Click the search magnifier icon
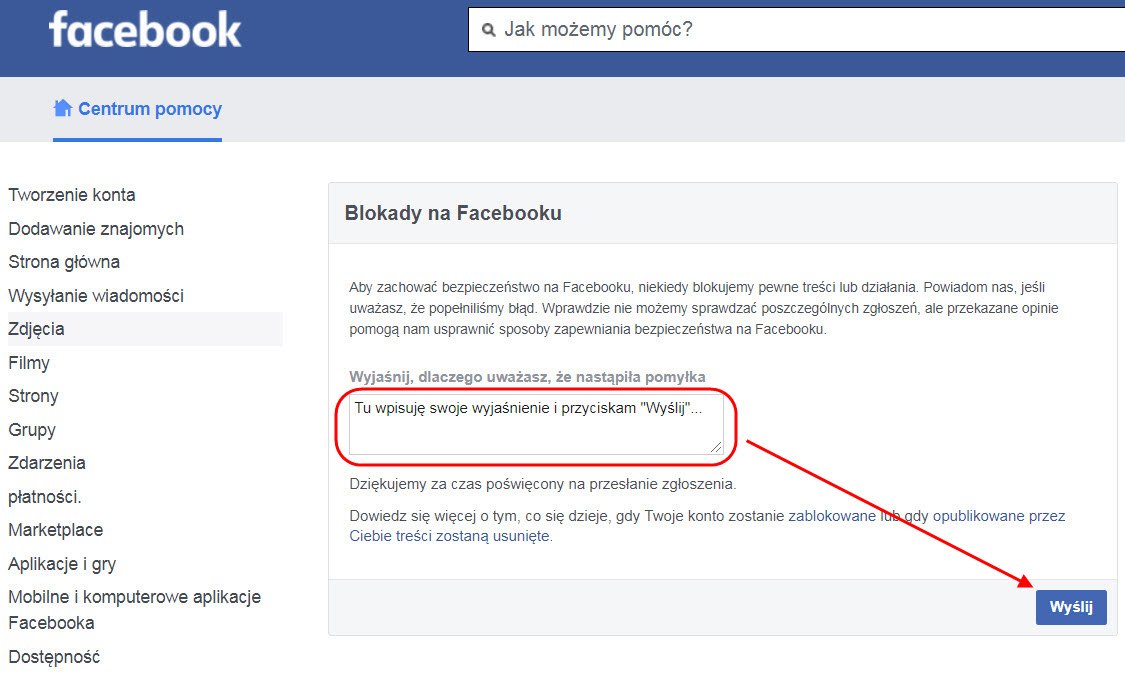1125x677 pixels. [x=488, y=30]
